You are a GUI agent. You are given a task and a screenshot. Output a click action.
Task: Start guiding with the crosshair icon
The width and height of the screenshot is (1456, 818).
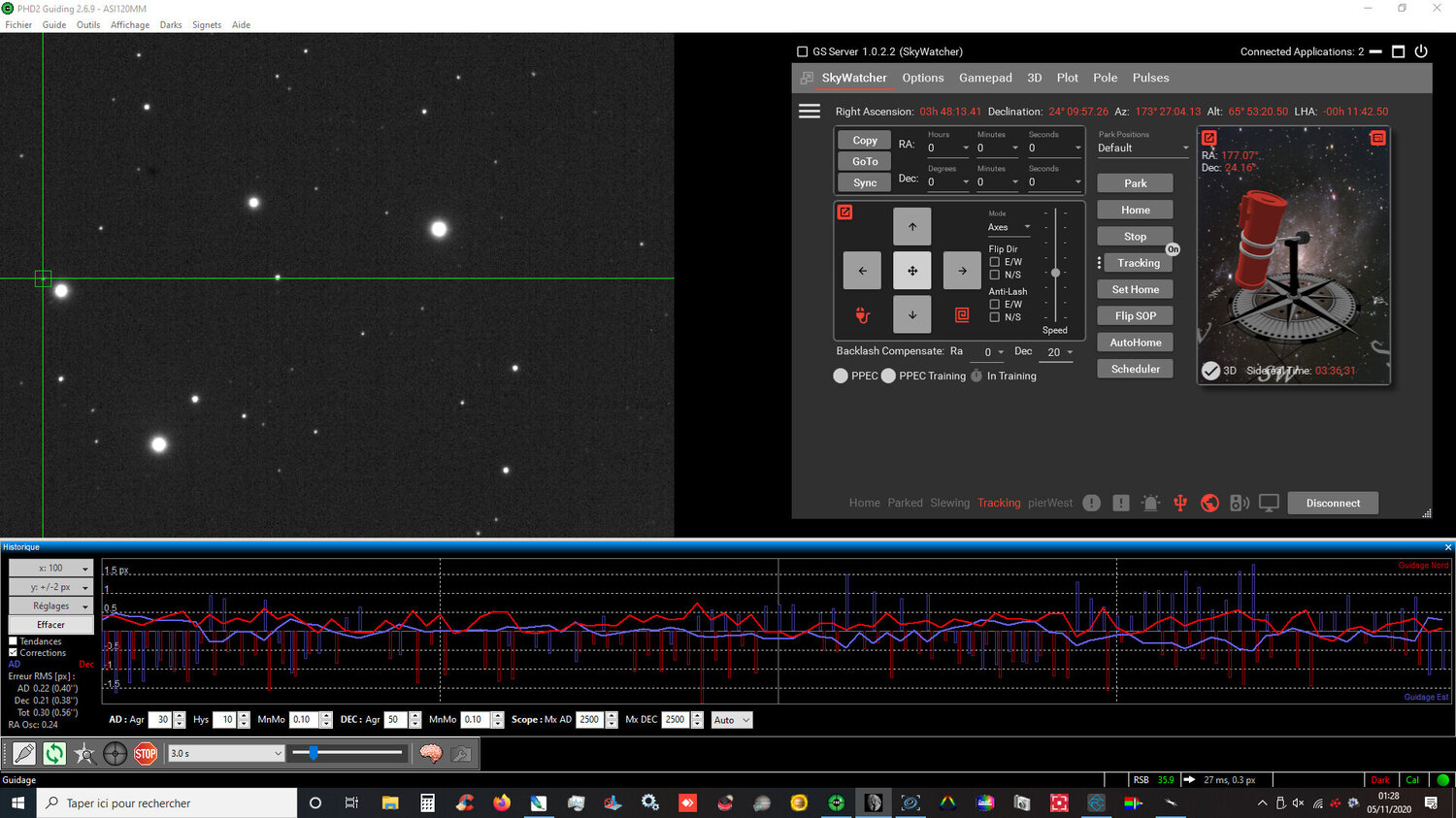[115, 753]
